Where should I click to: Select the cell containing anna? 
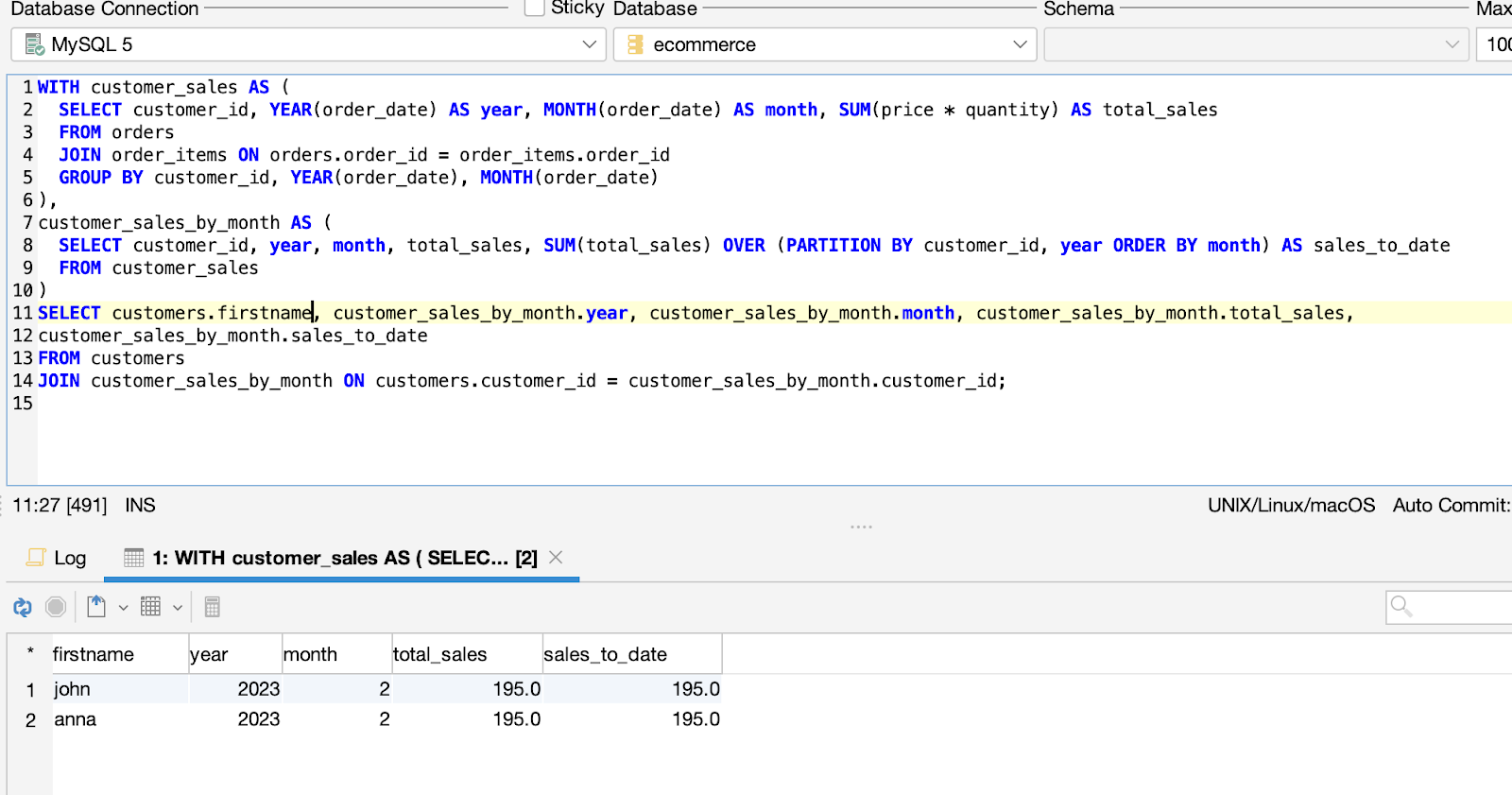[x=120, y=719]
